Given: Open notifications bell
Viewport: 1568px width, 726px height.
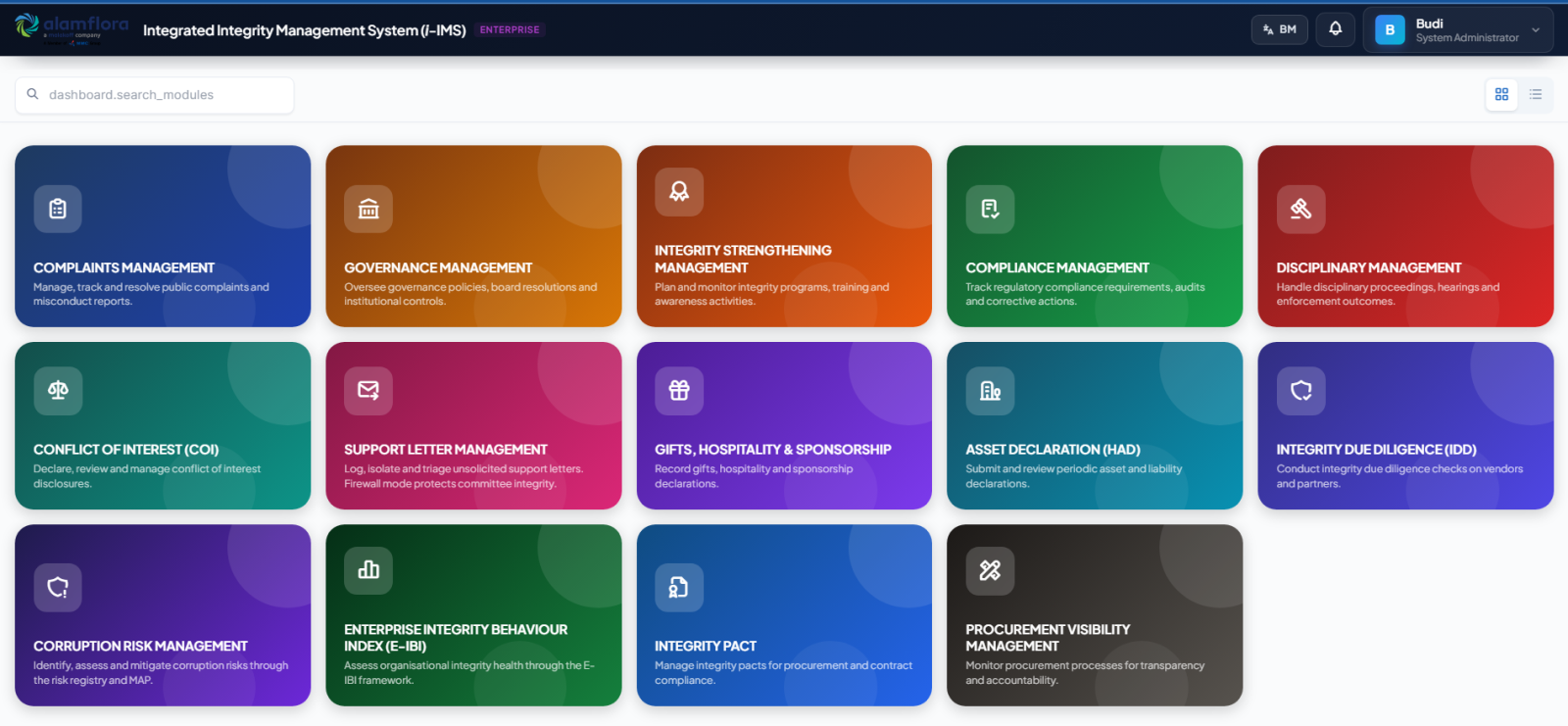Looking at the screenshot, I should (x=1335, y=29).
